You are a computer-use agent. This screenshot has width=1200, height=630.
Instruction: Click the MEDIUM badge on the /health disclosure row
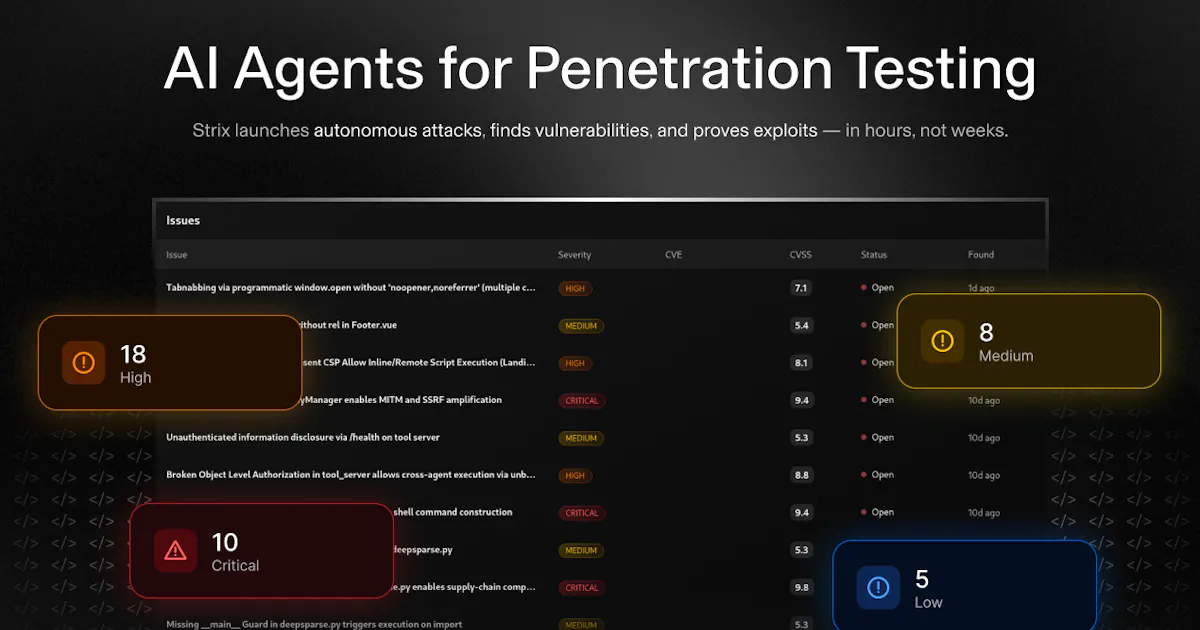[x=581, y=438]
